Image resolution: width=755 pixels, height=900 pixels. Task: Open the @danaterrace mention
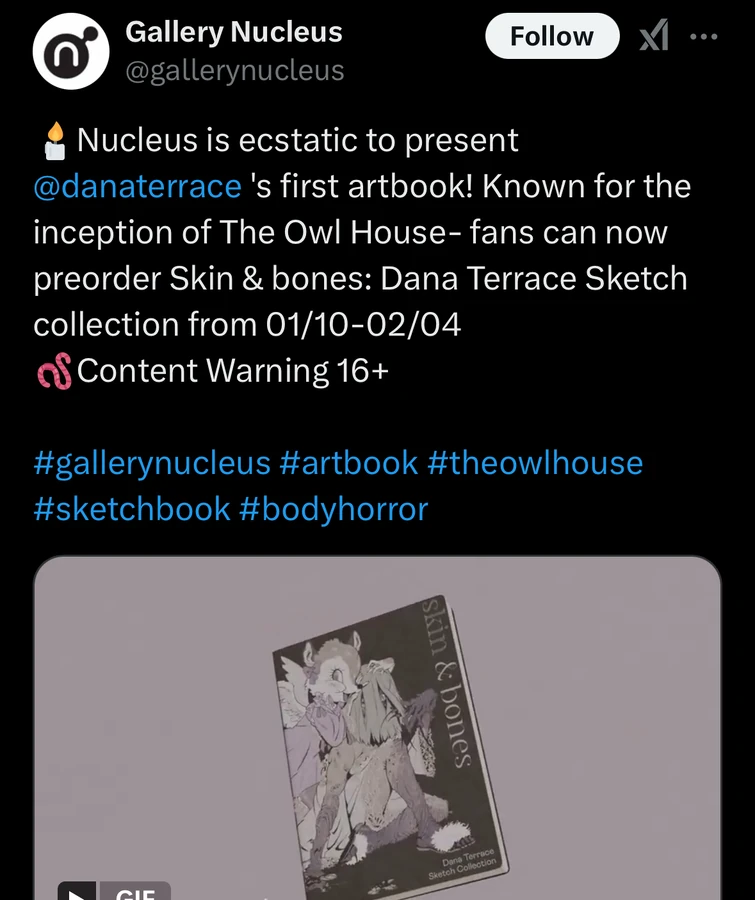[137, 187]
